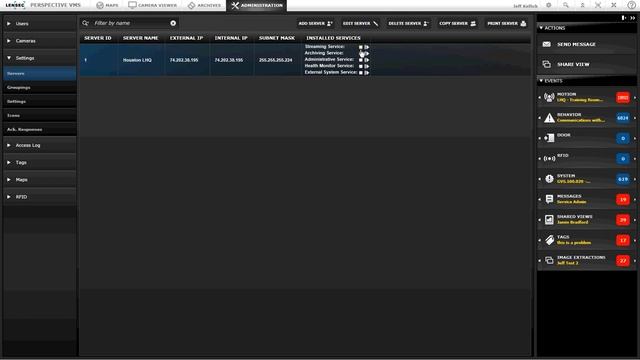Open the System events alert icon

tap(549, 179)
